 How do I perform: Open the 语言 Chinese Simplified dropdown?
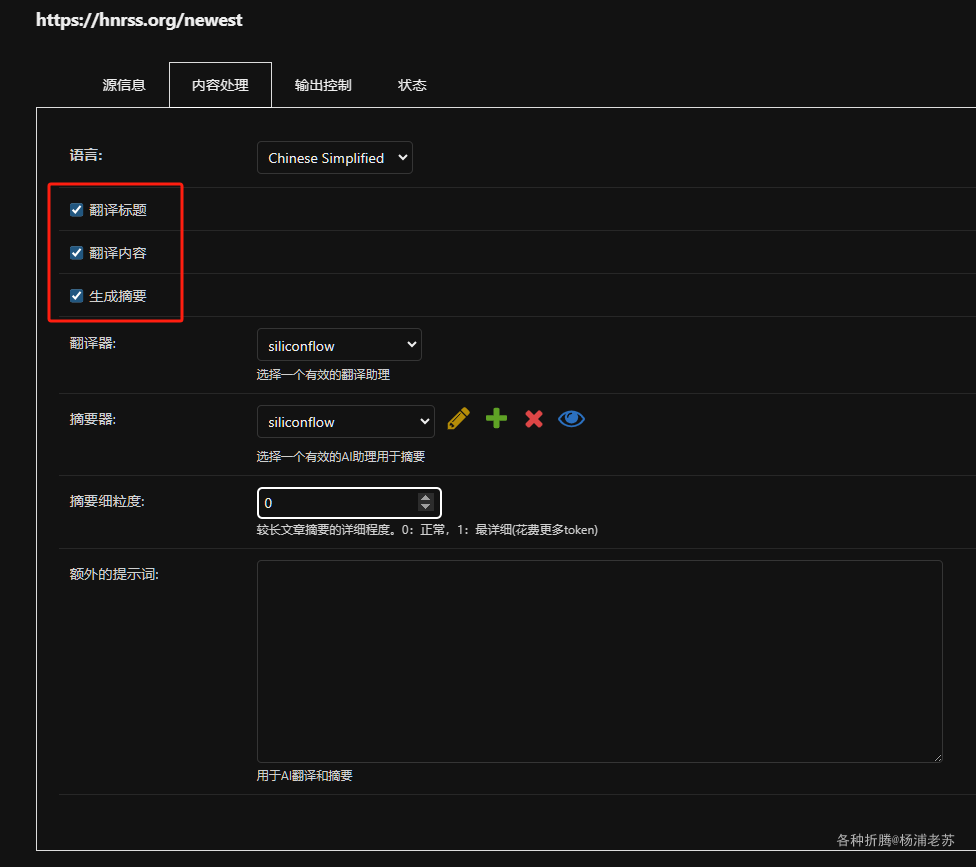point(335,157)
